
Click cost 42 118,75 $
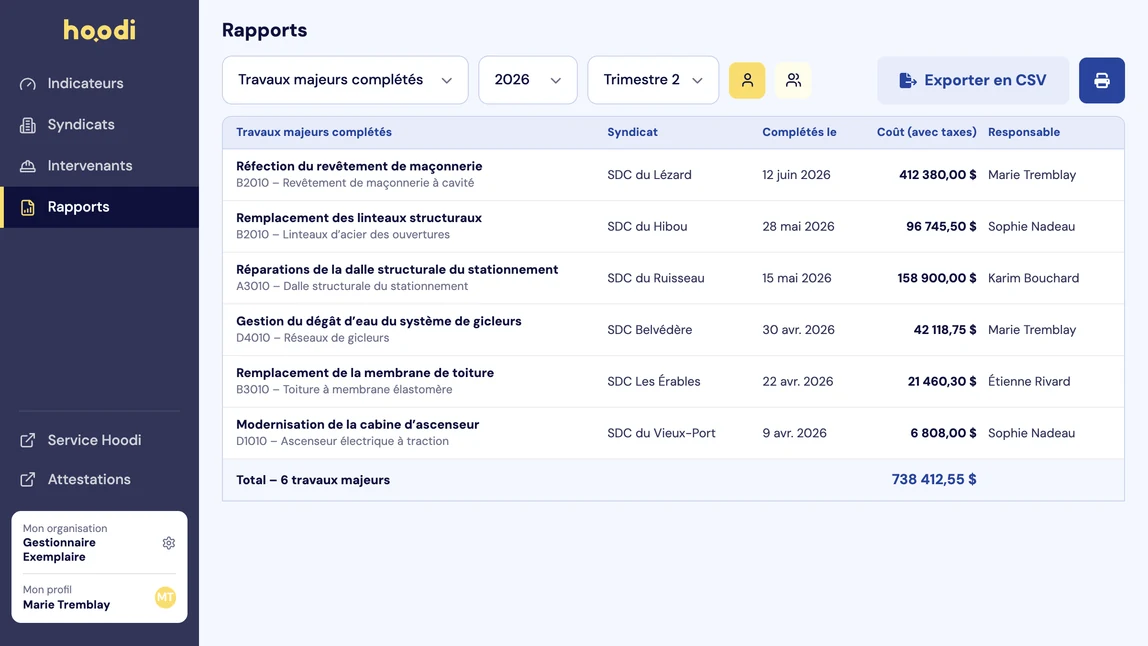tap(944, 330)
